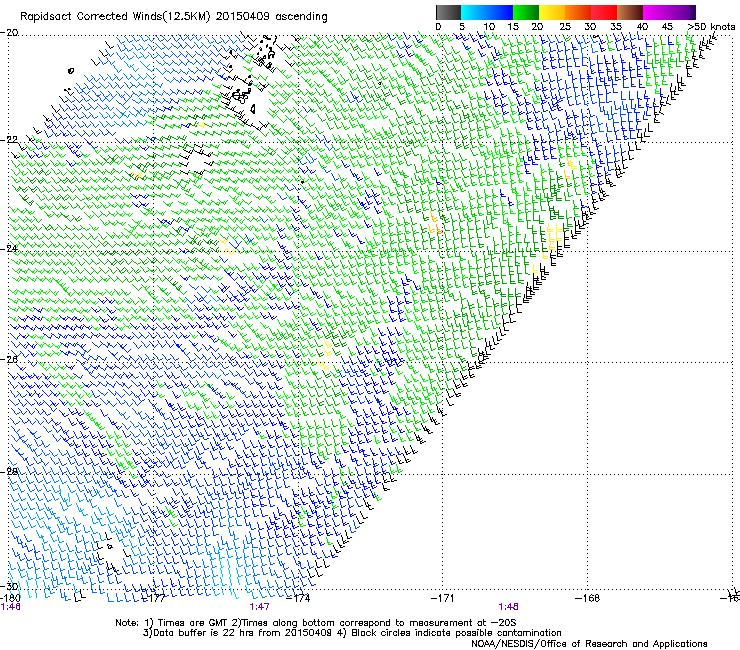
Task: Click the dark purple 45-50 knots color bar segment
Action: tap(682, 12)
